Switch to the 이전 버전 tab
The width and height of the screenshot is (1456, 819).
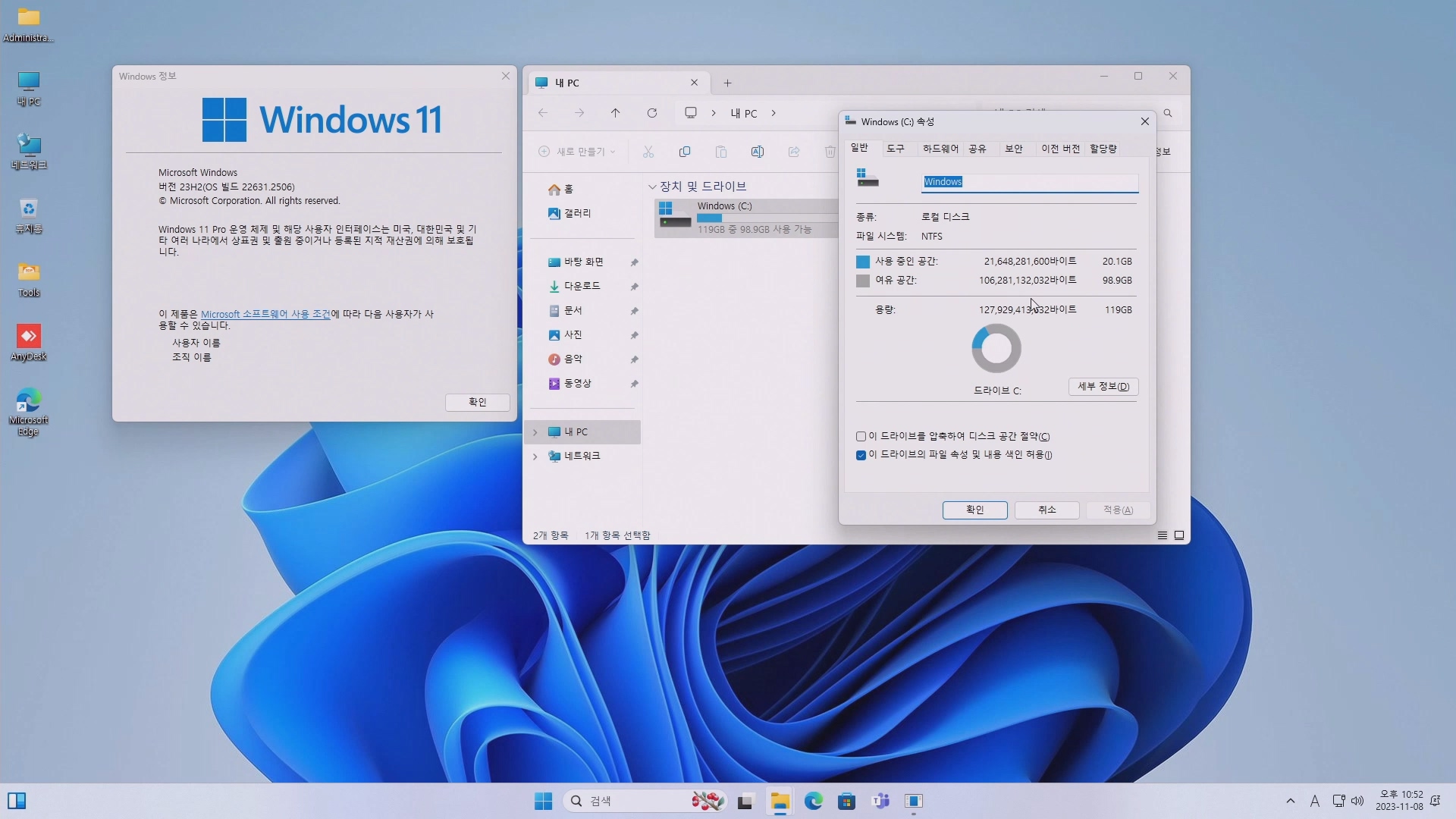[1060, 149]
